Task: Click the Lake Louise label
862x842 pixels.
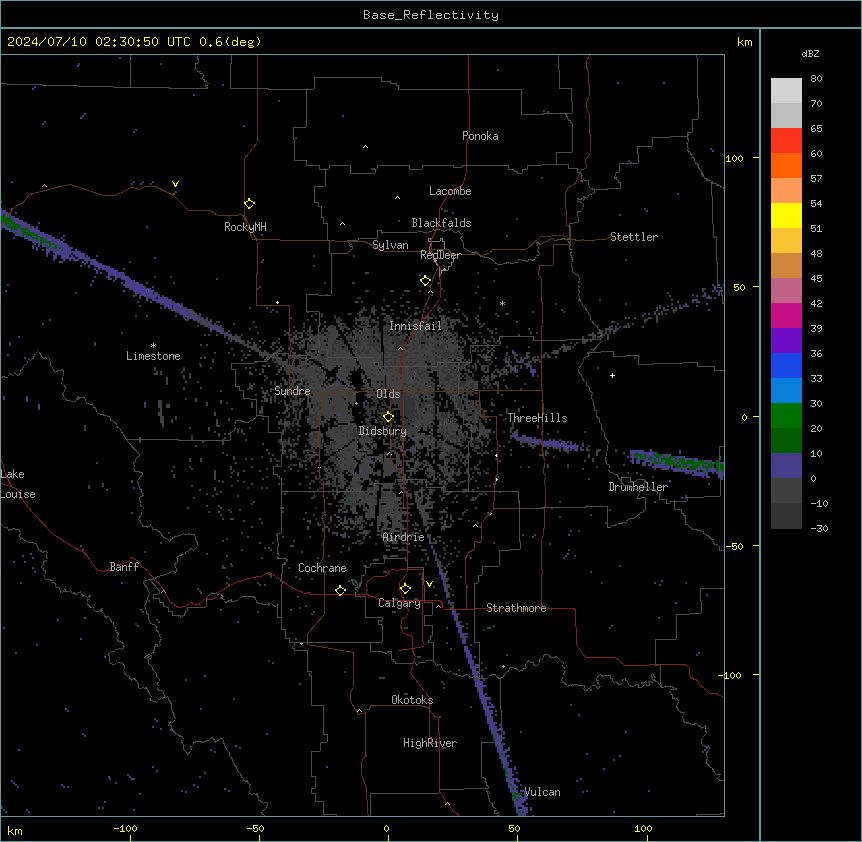Action: pyautogui.click(x=18, y=484)
